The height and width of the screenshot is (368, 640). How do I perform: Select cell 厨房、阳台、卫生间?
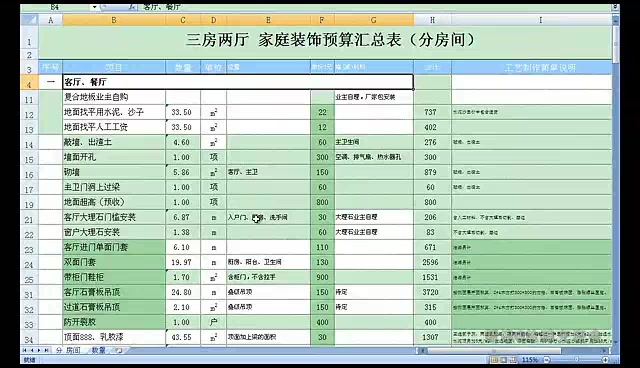[x=268, y=262]
